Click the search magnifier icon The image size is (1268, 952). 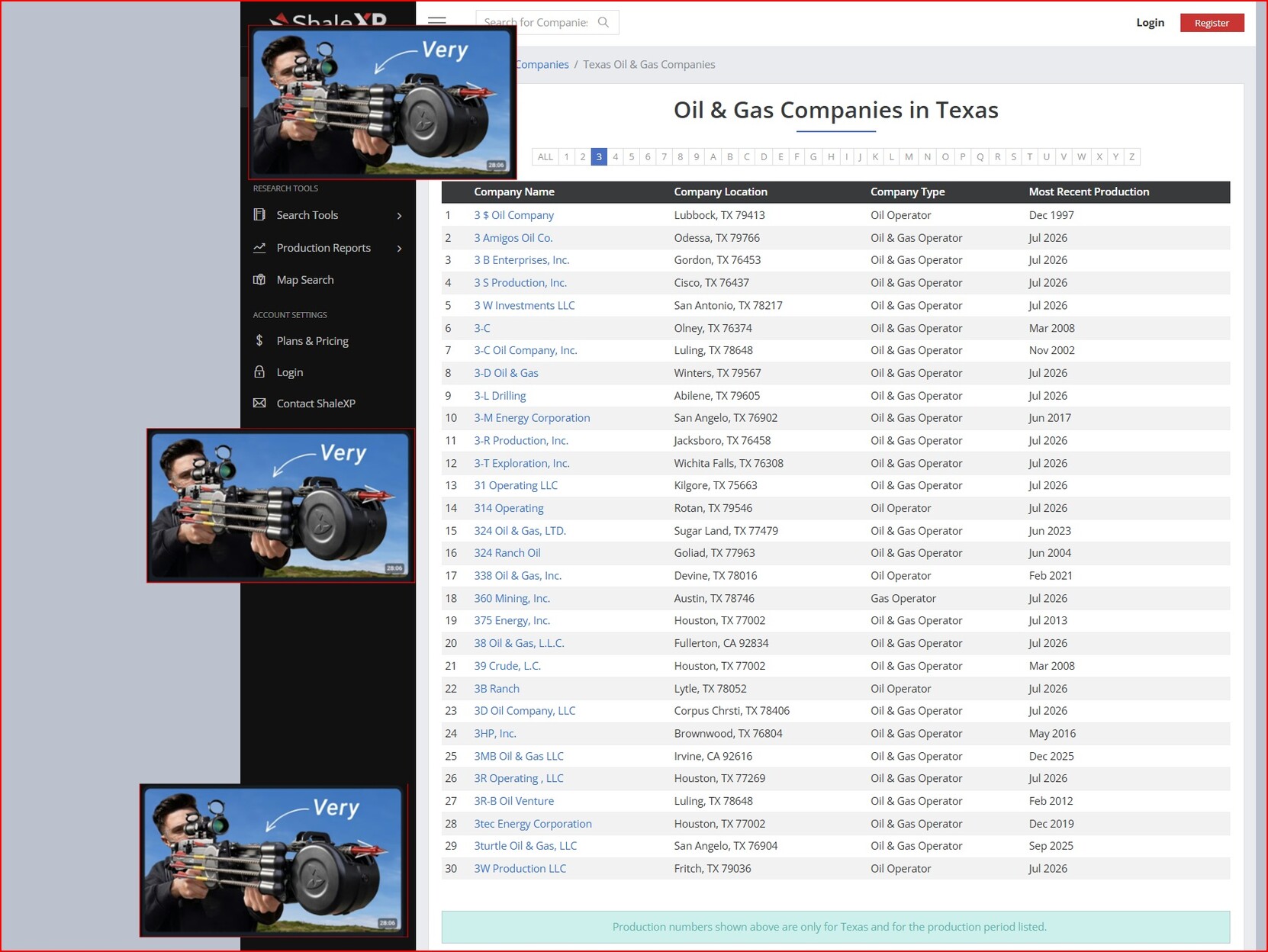[603, 22]
